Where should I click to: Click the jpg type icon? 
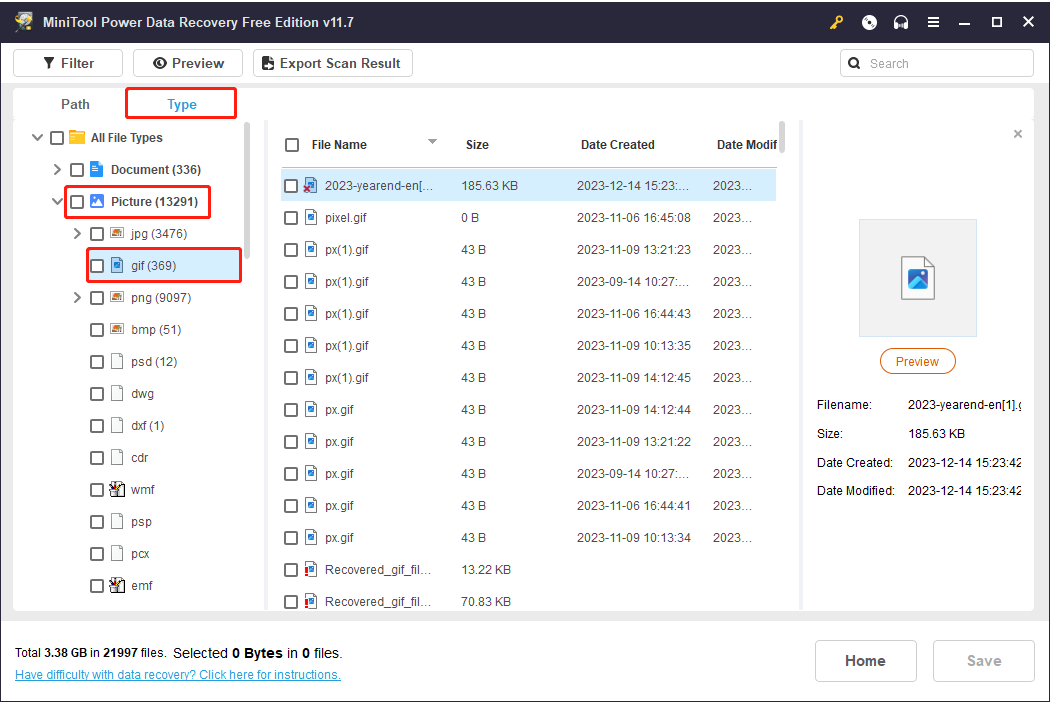click(117, 234)
